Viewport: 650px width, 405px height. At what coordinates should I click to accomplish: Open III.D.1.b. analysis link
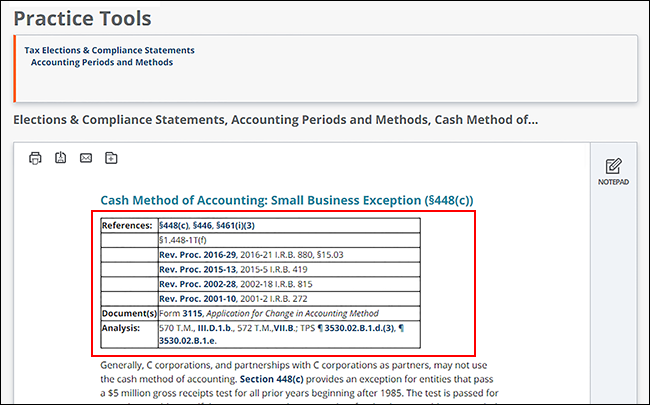coord(220,327)
